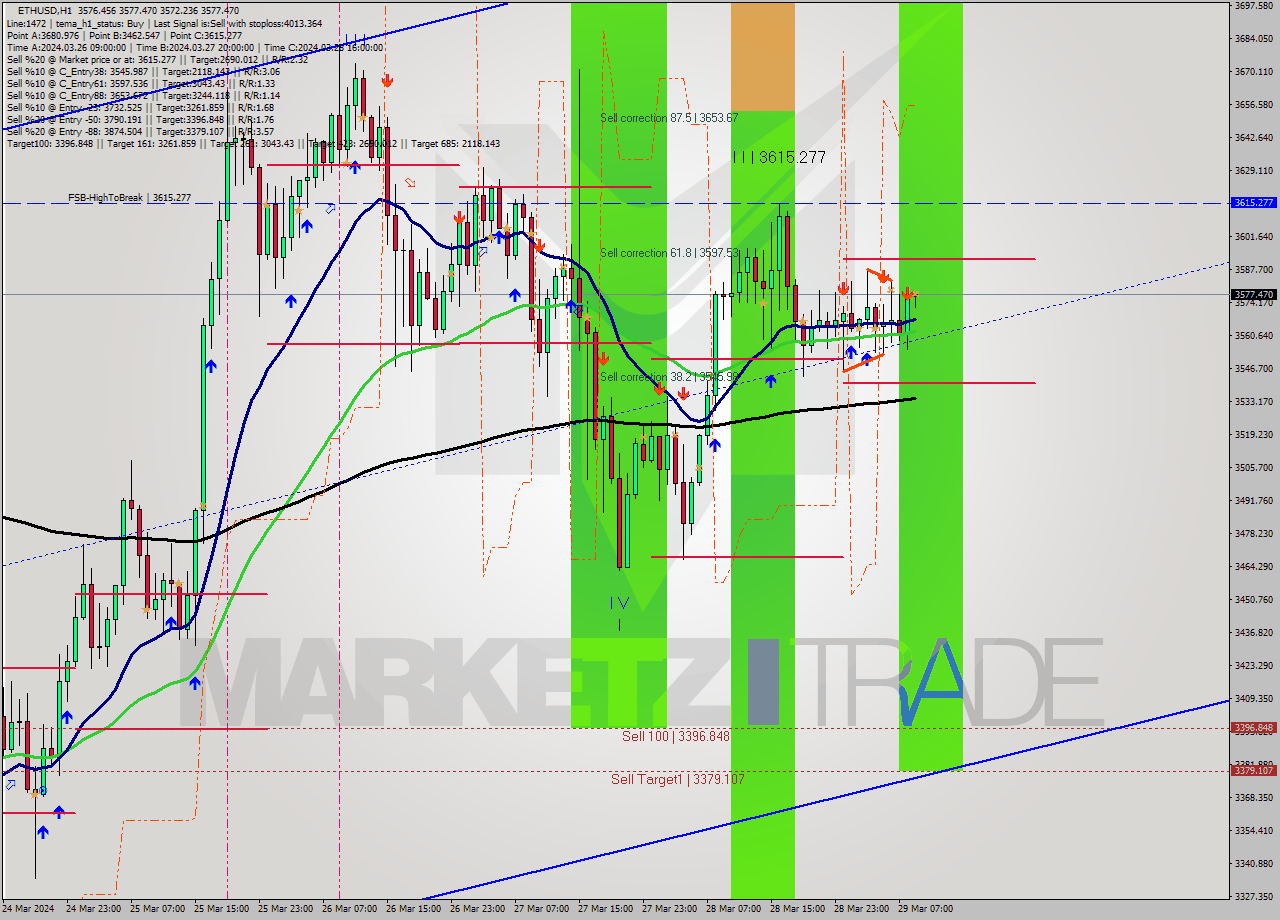Click the 'Sell Target1 | 3379.107' label
This screenshot has width=1280, height=920.
(x=678, y=779)
